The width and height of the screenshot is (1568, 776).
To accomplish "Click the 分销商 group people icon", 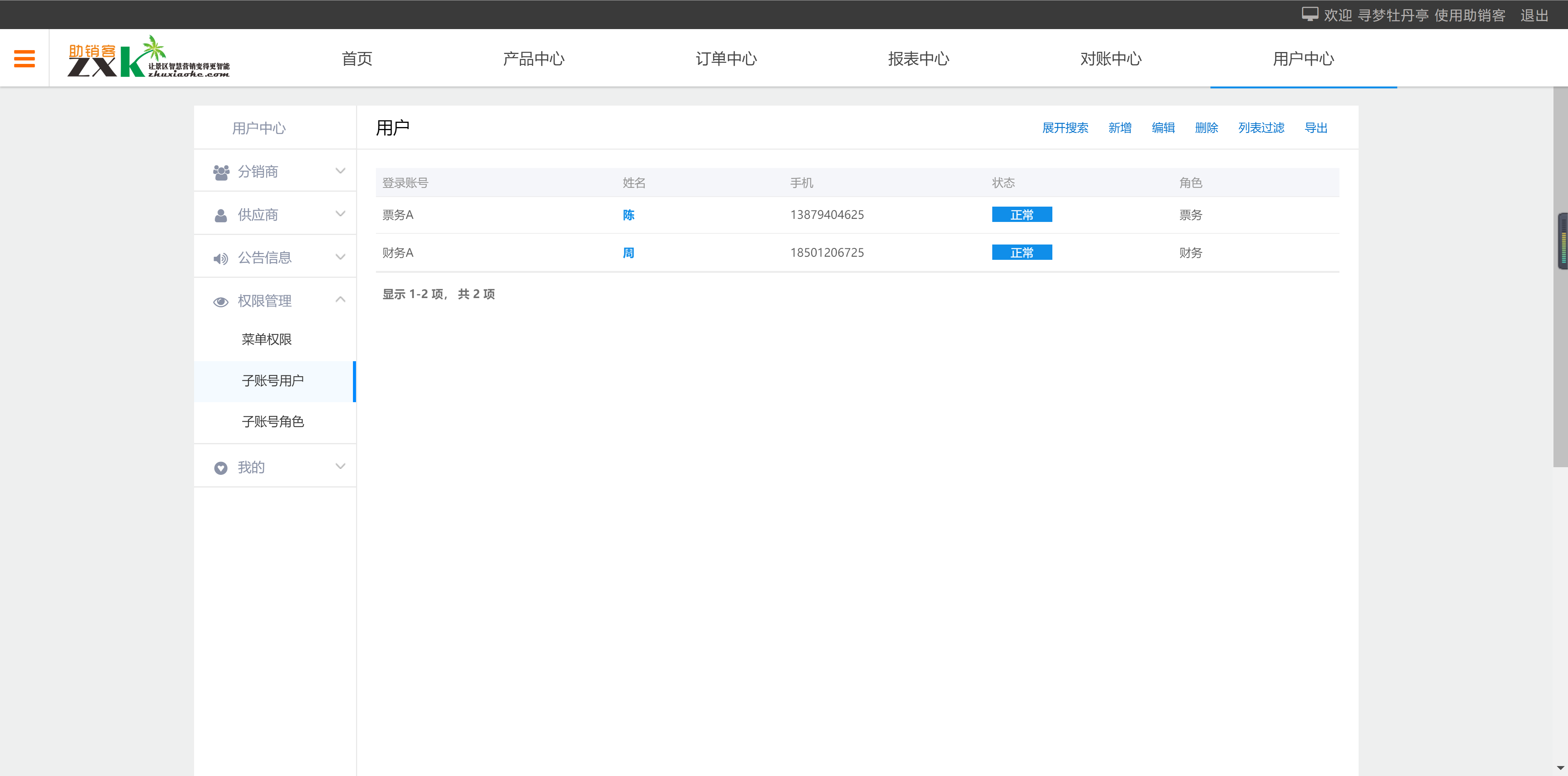I will 221,172.
